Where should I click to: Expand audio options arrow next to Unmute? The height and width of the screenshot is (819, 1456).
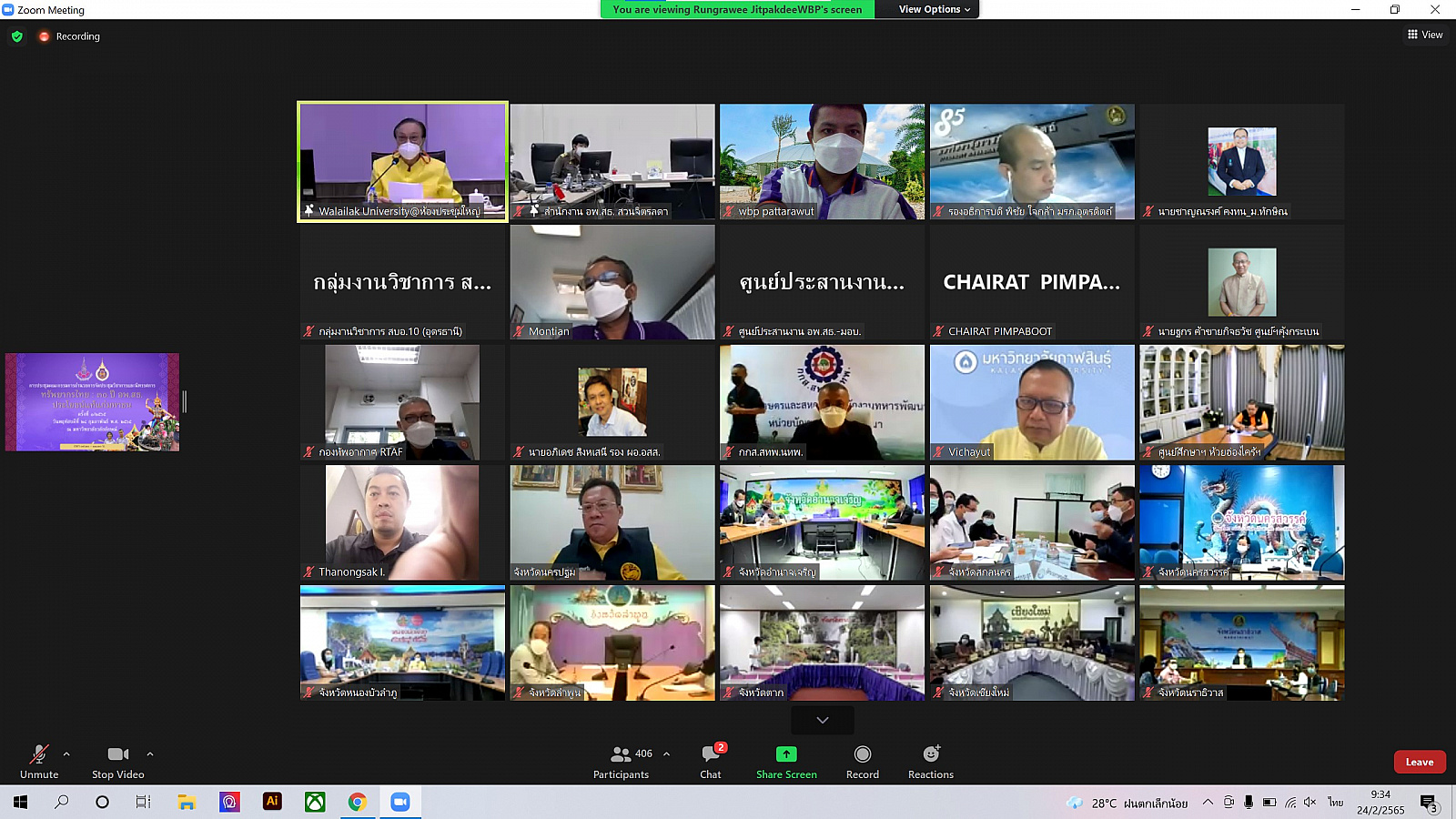[66, 753]
